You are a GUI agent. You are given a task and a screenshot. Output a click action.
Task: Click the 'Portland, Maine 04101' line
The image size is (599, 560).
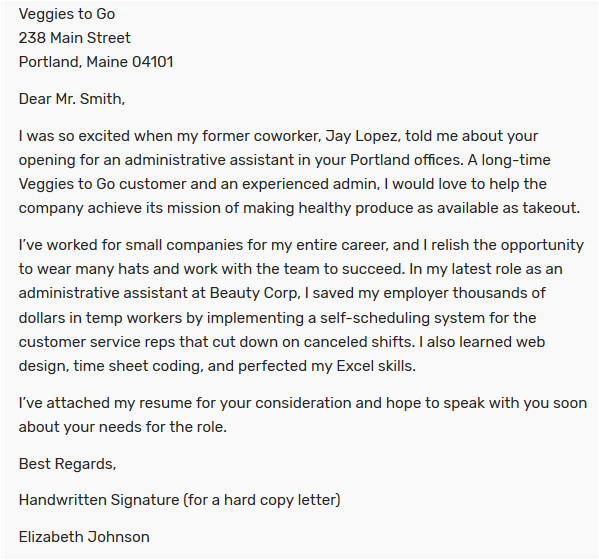click(96, 62)
